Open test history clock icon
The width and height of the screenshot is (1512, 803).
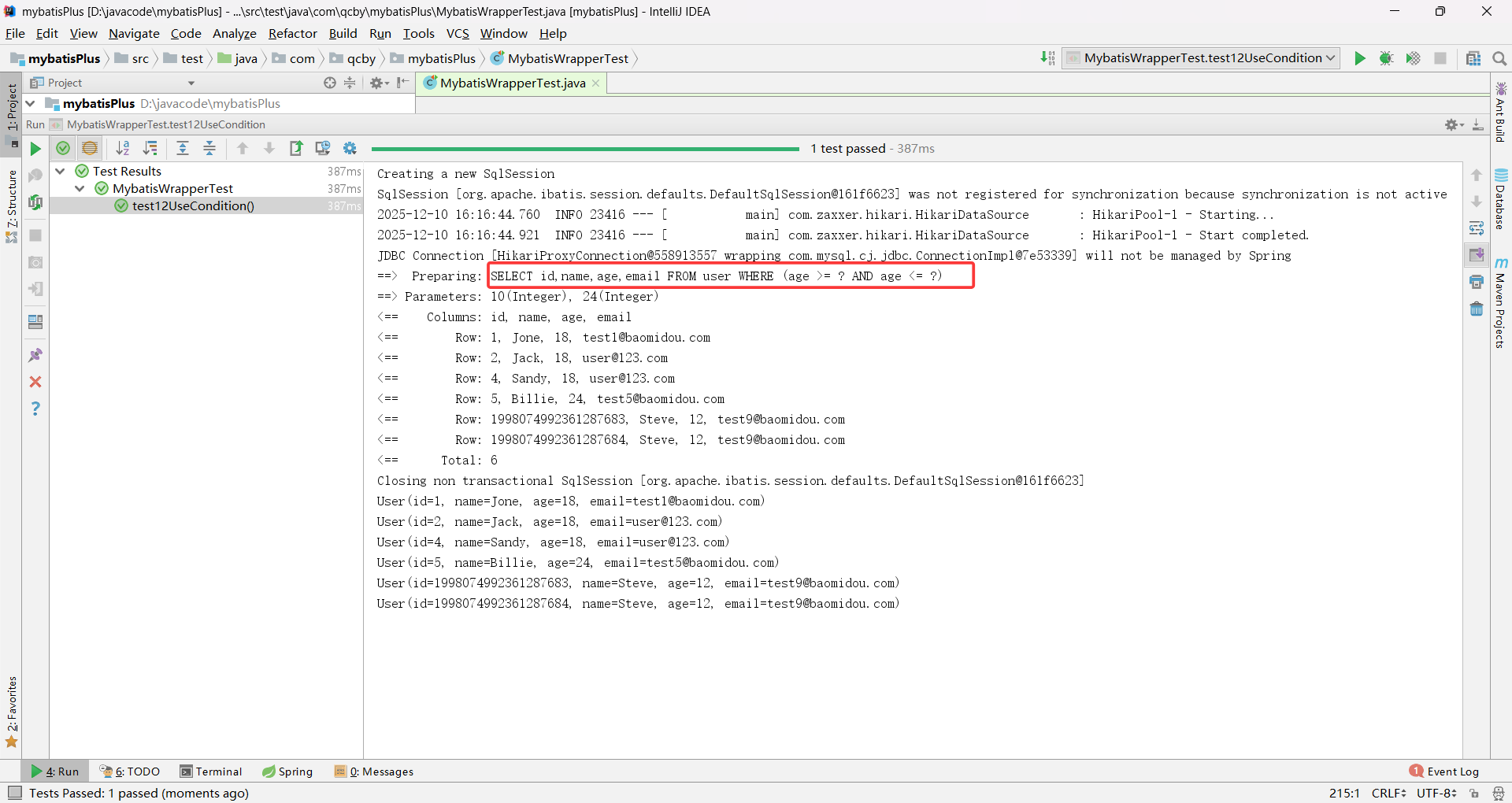point(323,148)
